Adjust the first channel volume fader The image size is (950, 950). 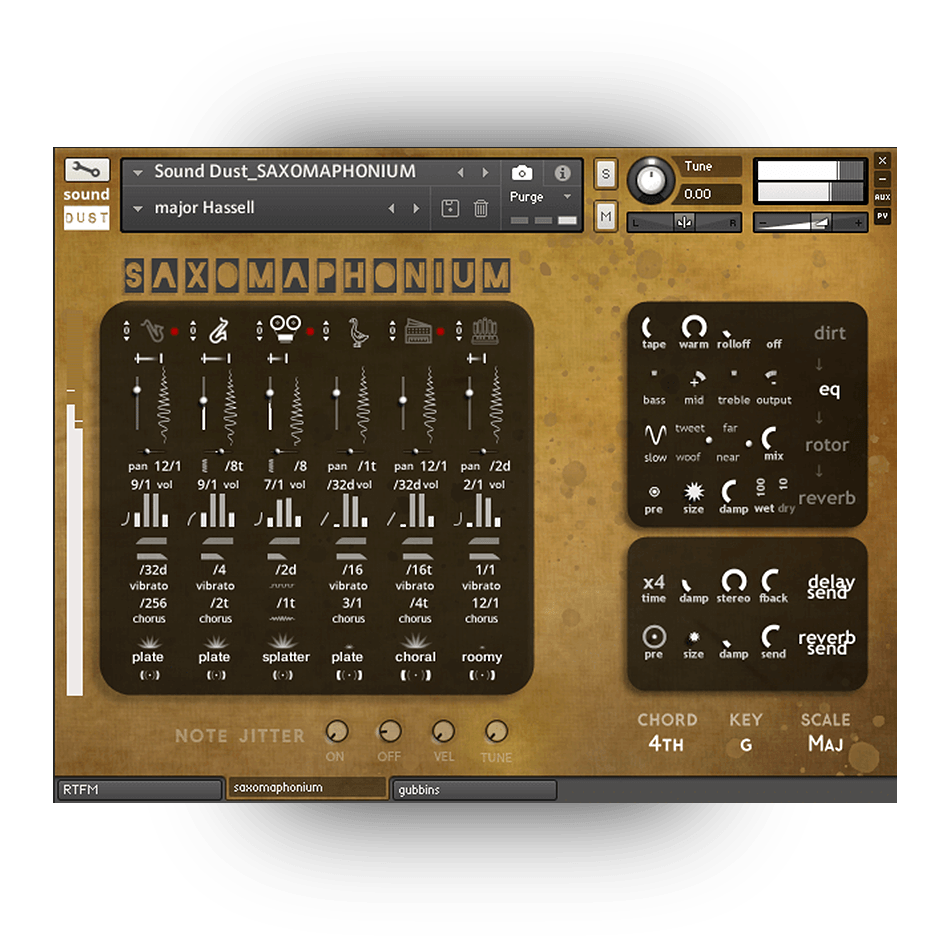tap(138, 402)
